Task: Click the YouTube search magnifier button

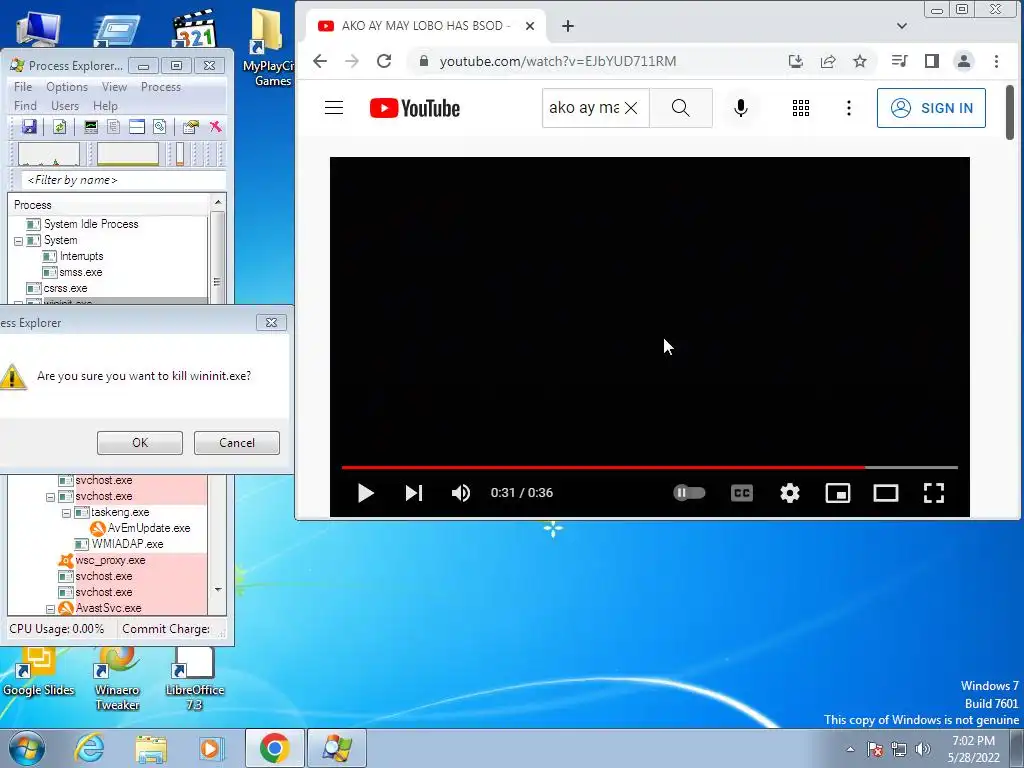Action: (x=680, y=108)
